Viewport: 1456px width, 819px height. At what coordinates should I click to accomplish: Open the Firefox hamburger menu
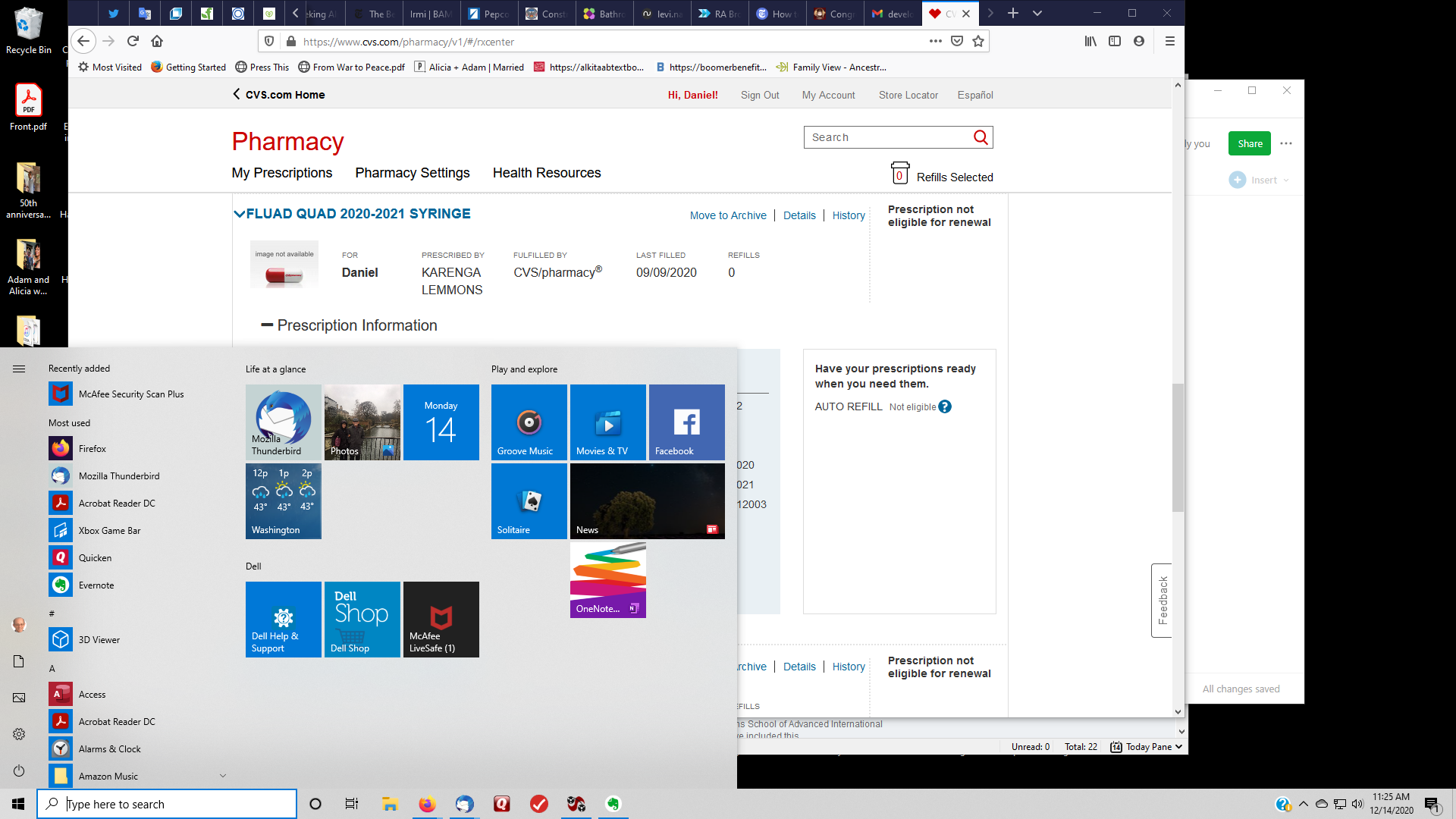click(1169, 42)
